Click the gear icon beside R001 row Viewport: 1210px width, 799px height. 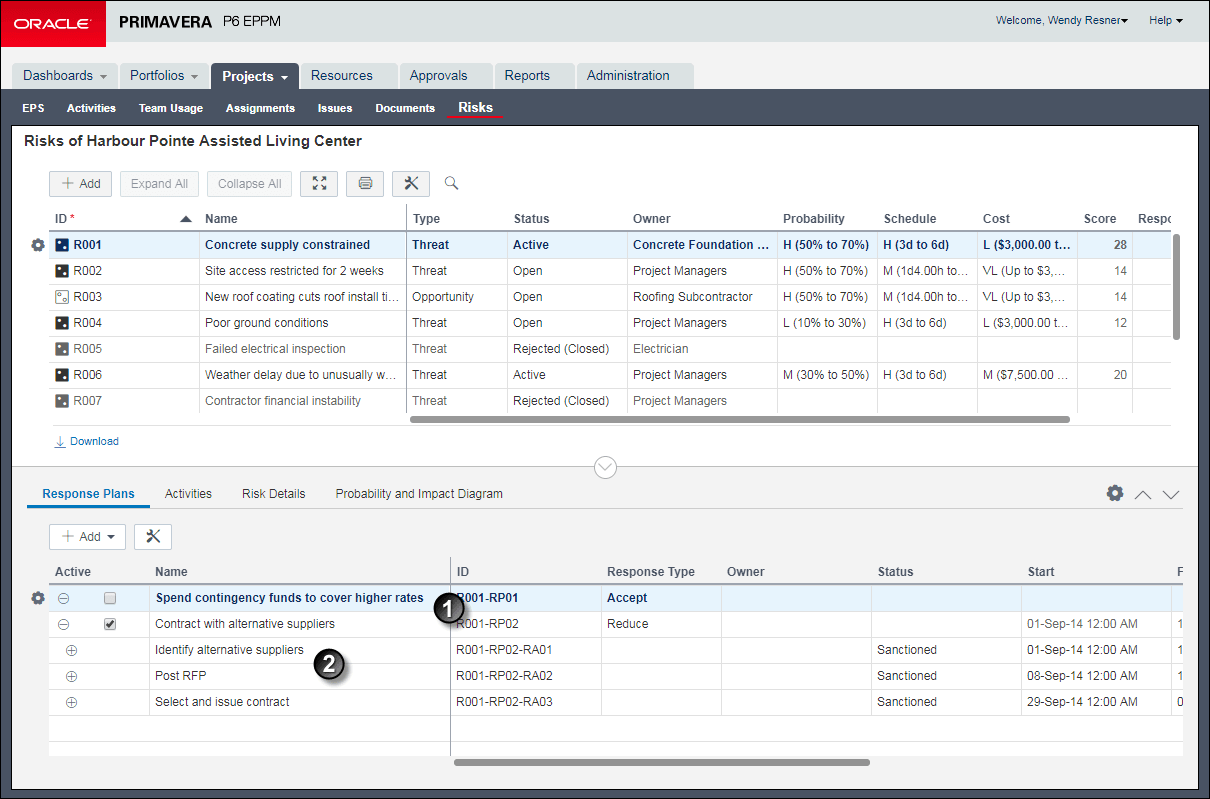[x=38, y=245]
